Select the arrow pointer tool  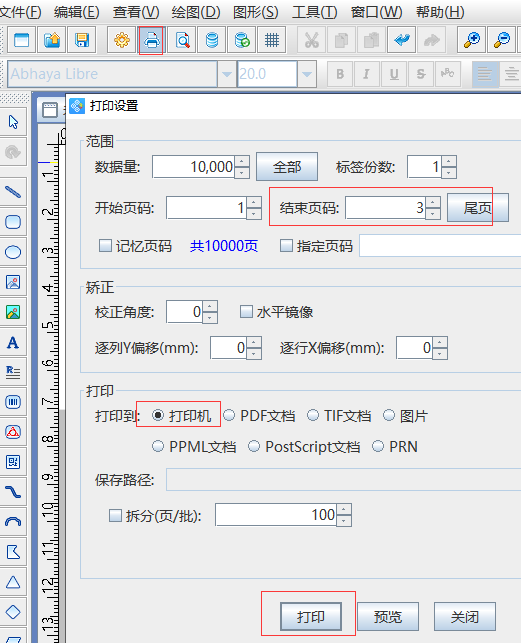tap(13, 122)
